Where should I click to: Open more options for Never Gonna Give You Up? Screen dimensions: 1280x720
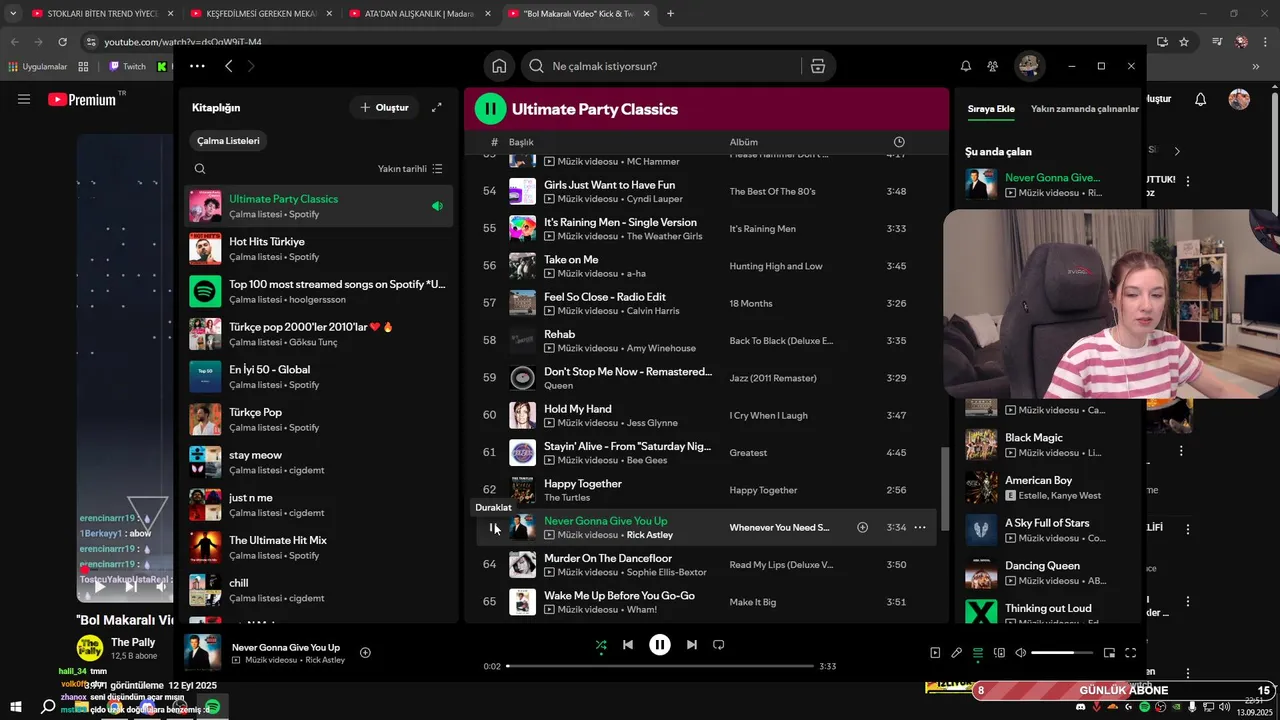click(x=920, y=527)
